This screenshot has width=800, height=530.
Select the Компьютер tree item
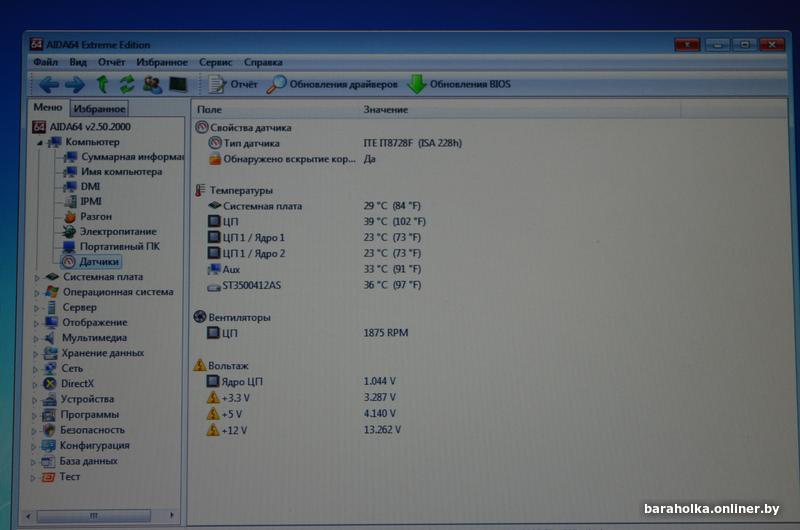(84, 142)
